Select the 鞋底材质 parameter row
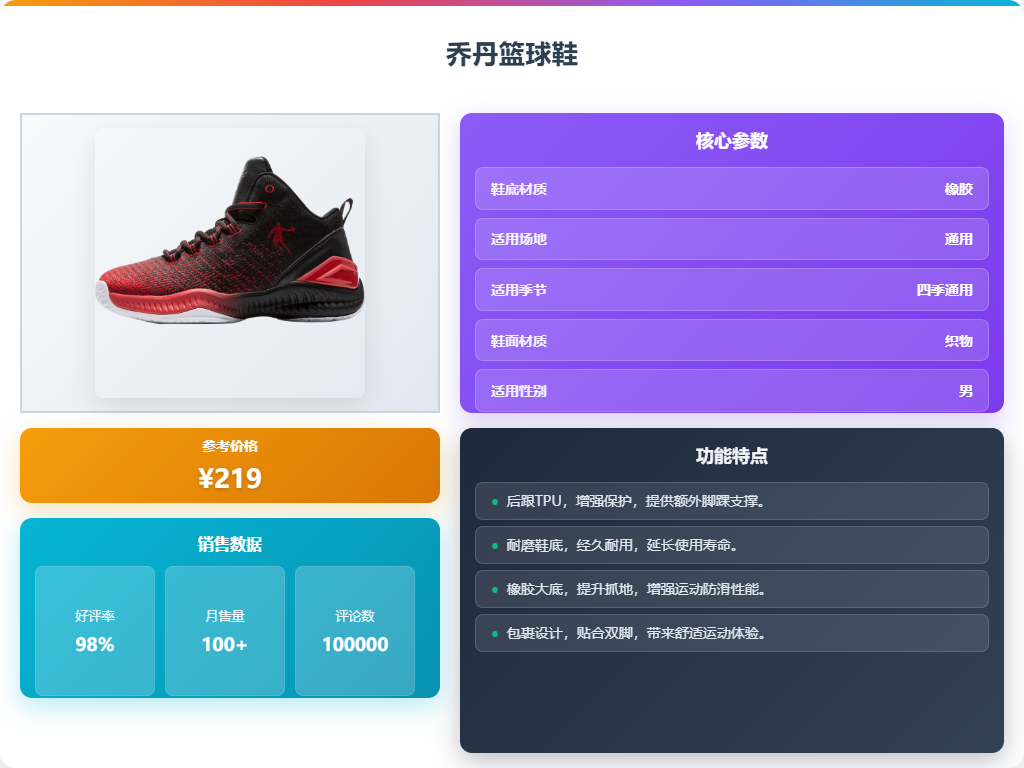 click(731, 189)
